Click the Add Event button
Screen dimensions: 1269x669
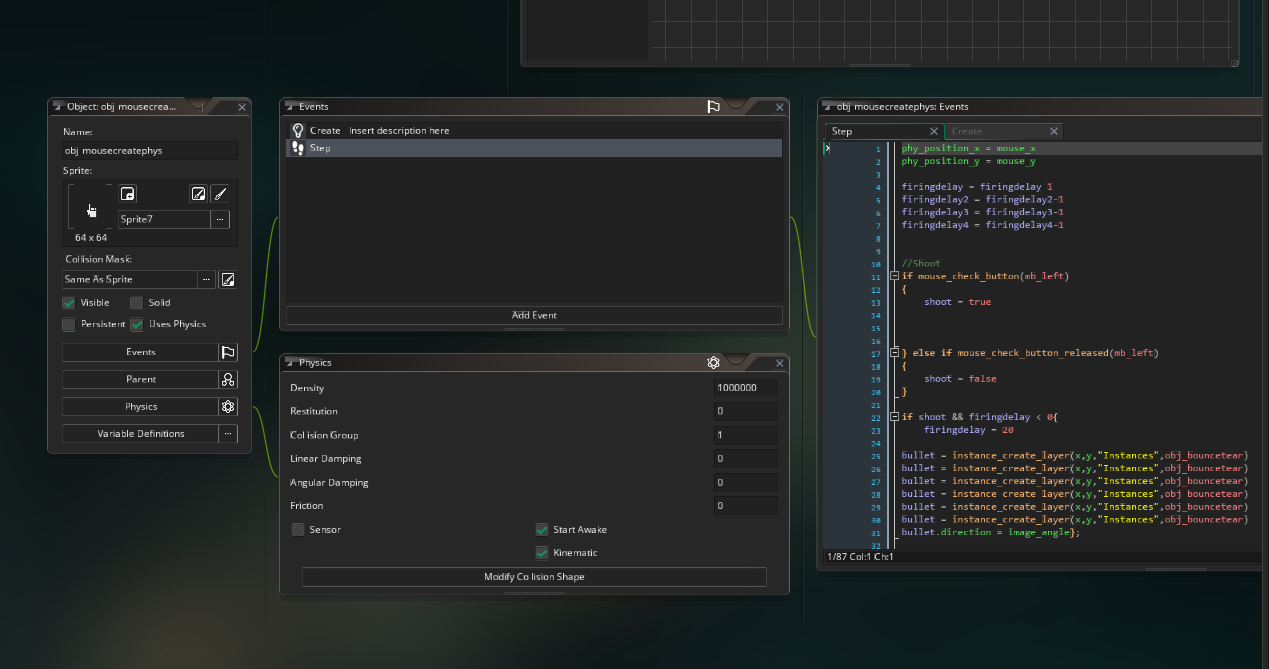tap(534, 315)
